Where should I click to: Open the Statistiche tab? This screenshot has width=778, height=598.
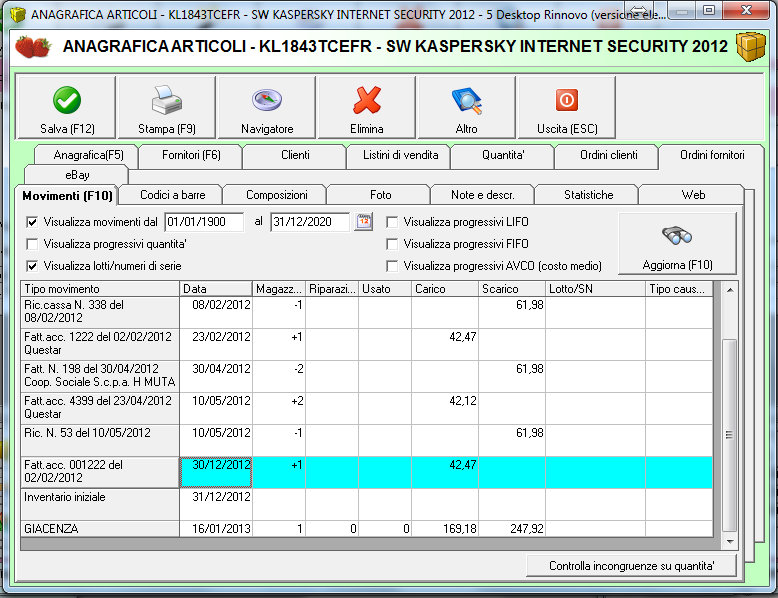(x=588, y=195)
